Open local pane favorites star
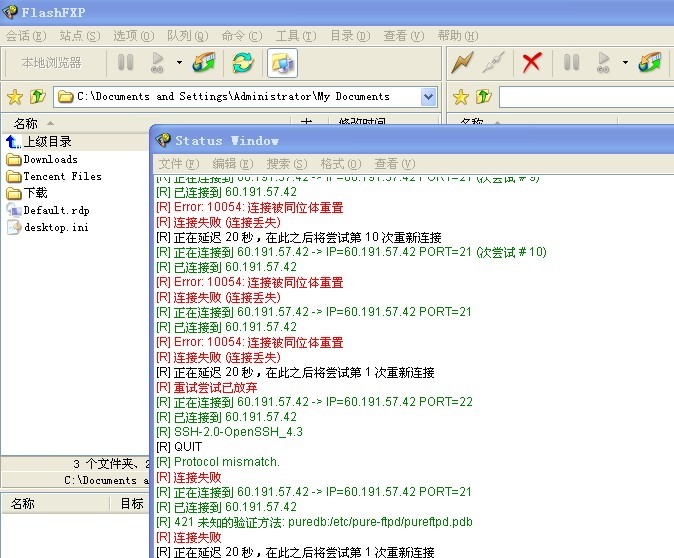674x558 pixels. click(x=15, y=97)
